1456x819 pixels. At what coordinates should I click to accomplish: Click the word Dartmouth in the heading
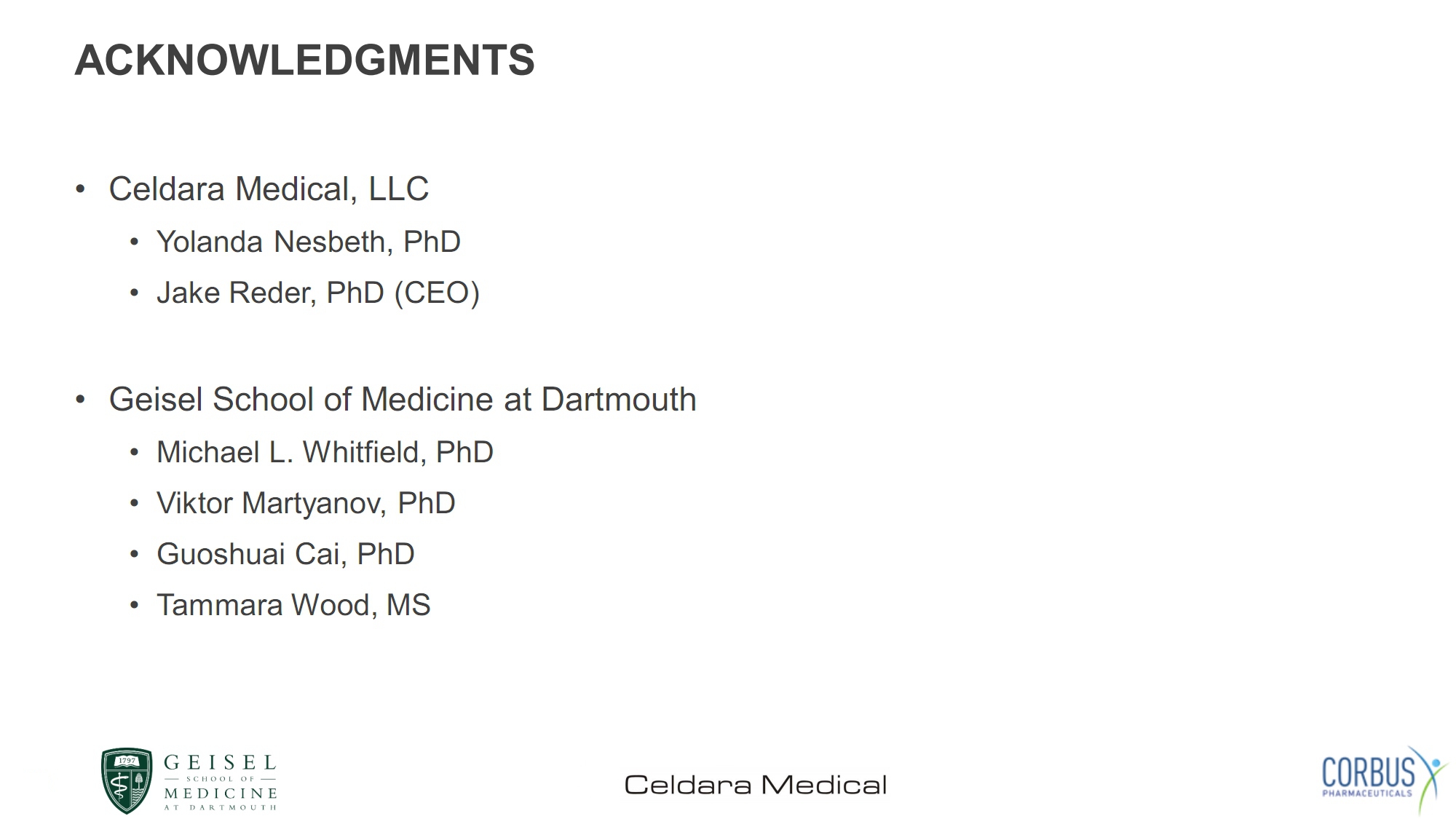[619, 400]
